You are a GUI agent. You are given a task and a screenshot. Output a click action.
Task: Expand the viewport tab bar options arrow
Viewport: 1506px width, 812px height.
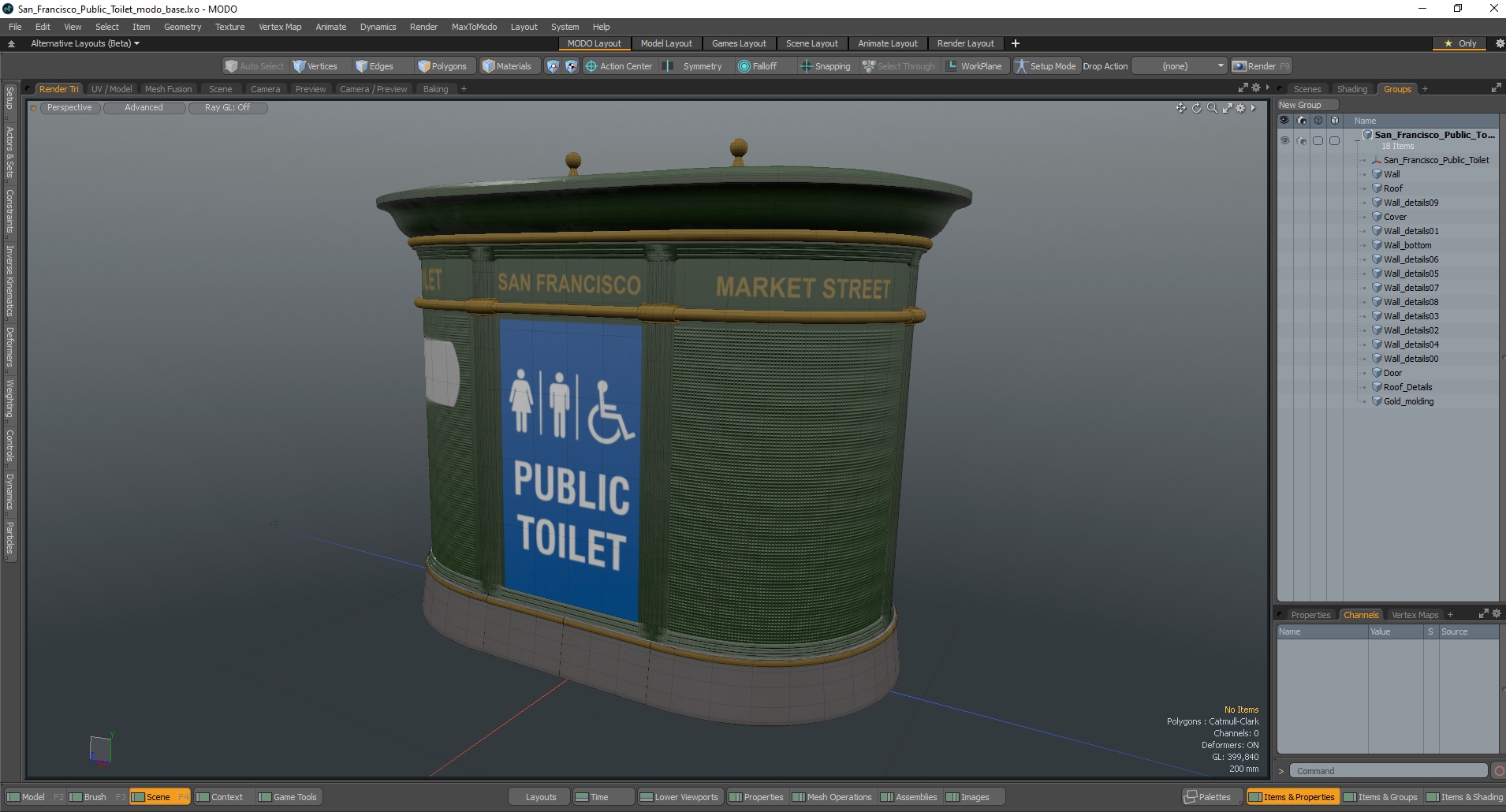(1267, 88)
